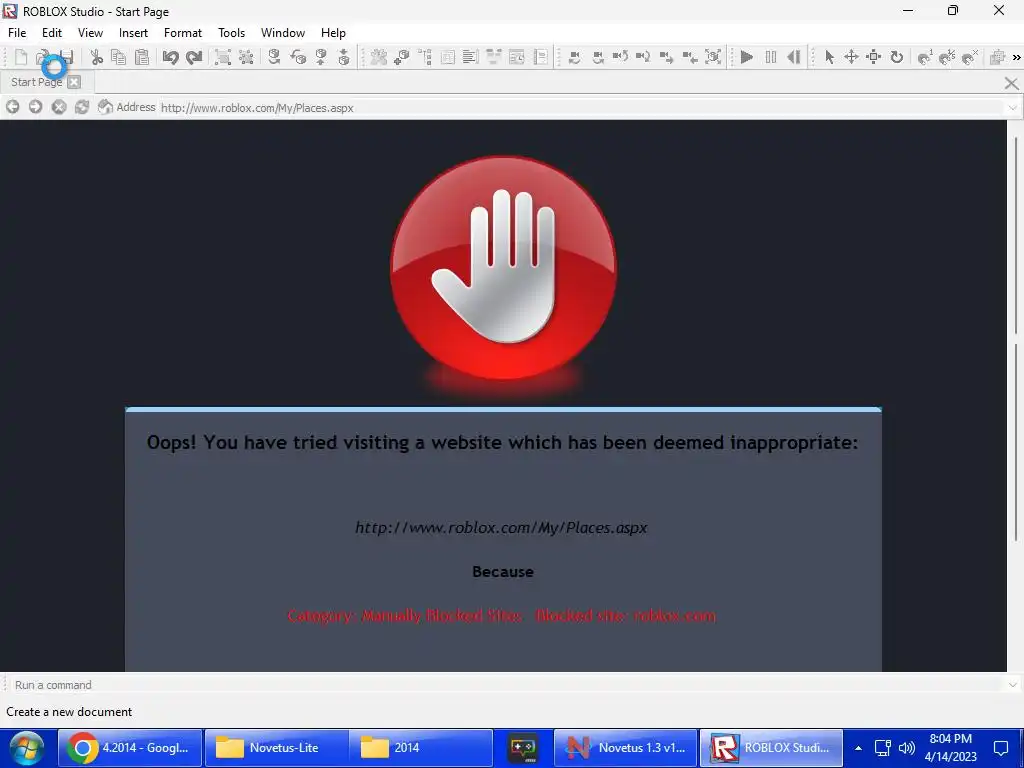Viewport: 1024px width, 768px height.
Task: Click the Explorer tree view icon
Action: (x=425, y=57)
